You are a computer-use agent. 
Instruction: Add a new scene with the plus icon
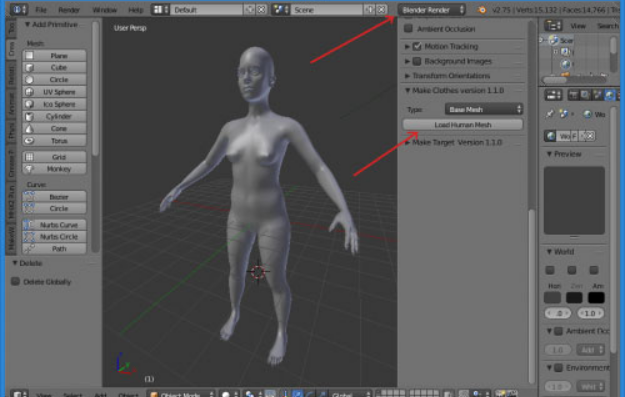tap(369, 9)
